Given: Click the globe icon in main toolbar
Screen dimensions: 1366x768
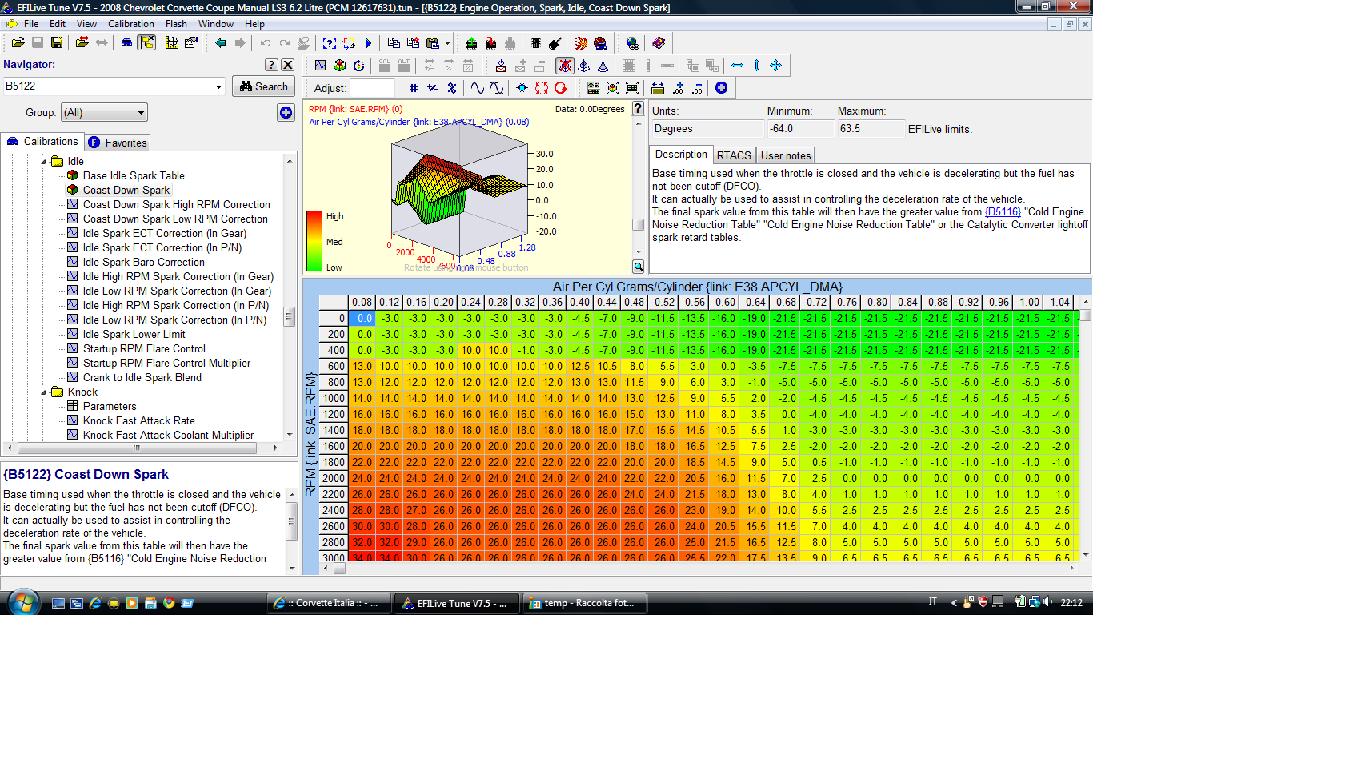Looking at the screenshot, I should point(632,43).
